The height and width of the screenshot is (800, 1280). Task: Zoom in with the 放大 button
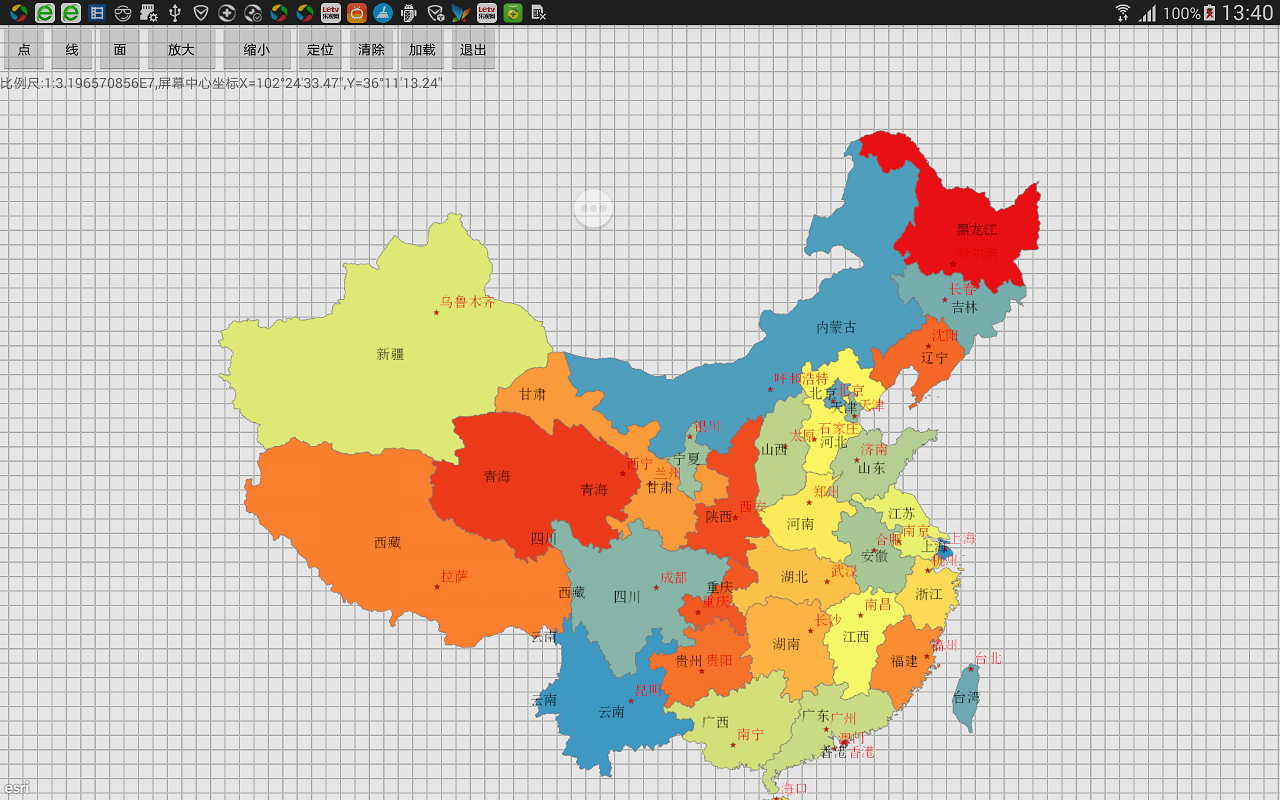(181, 49)
